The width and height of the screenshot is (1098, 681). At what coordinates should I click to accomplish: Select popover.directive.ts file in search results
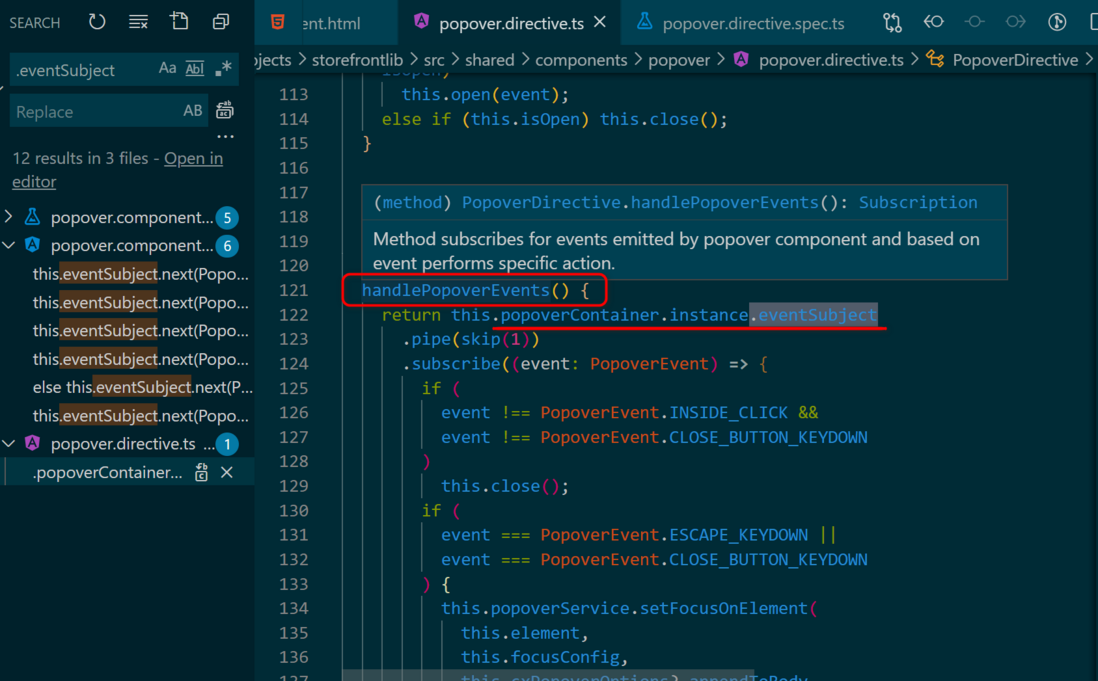123,444
